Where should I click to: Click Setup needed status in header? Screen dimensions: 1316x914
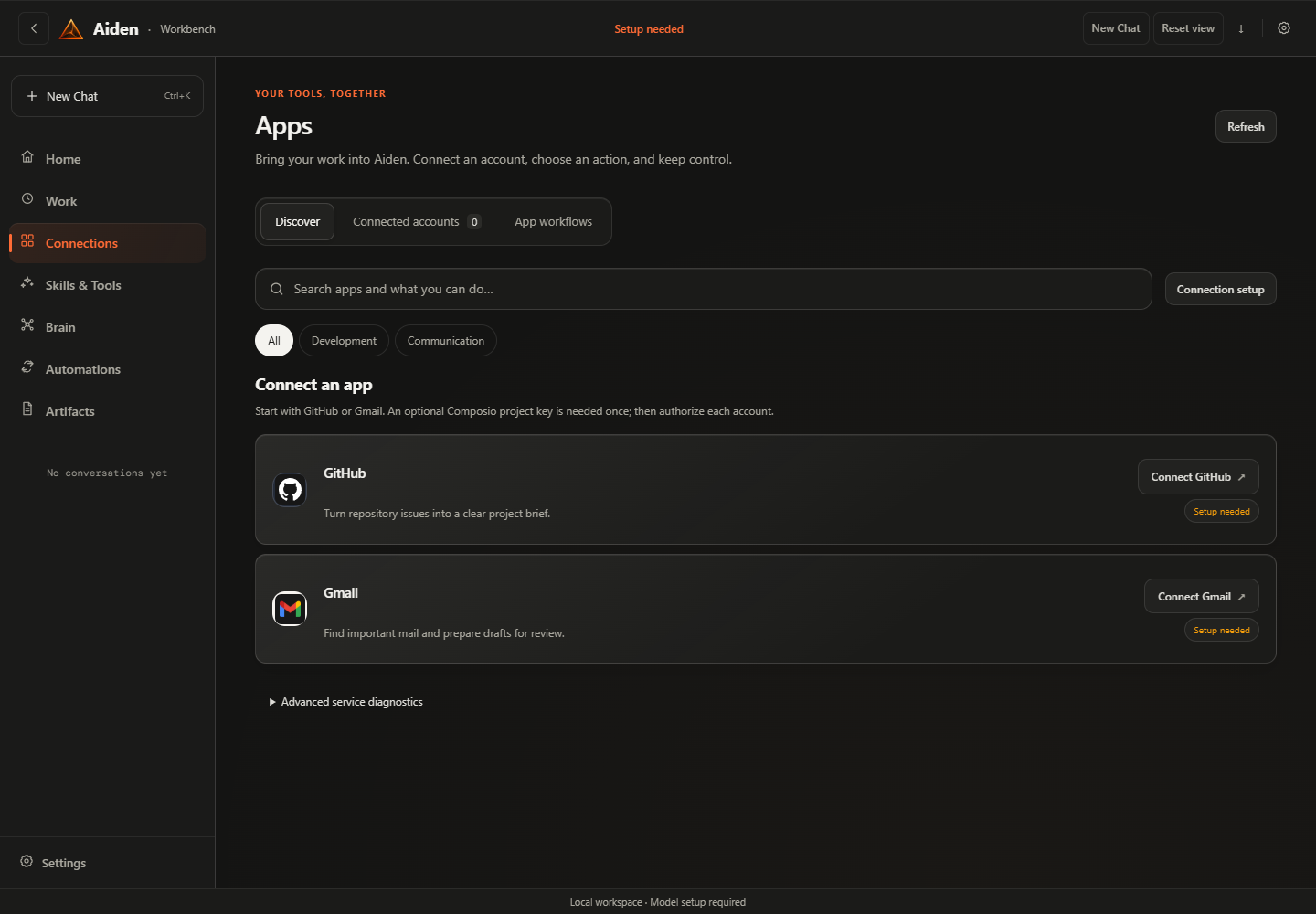[x=649, y=29]
